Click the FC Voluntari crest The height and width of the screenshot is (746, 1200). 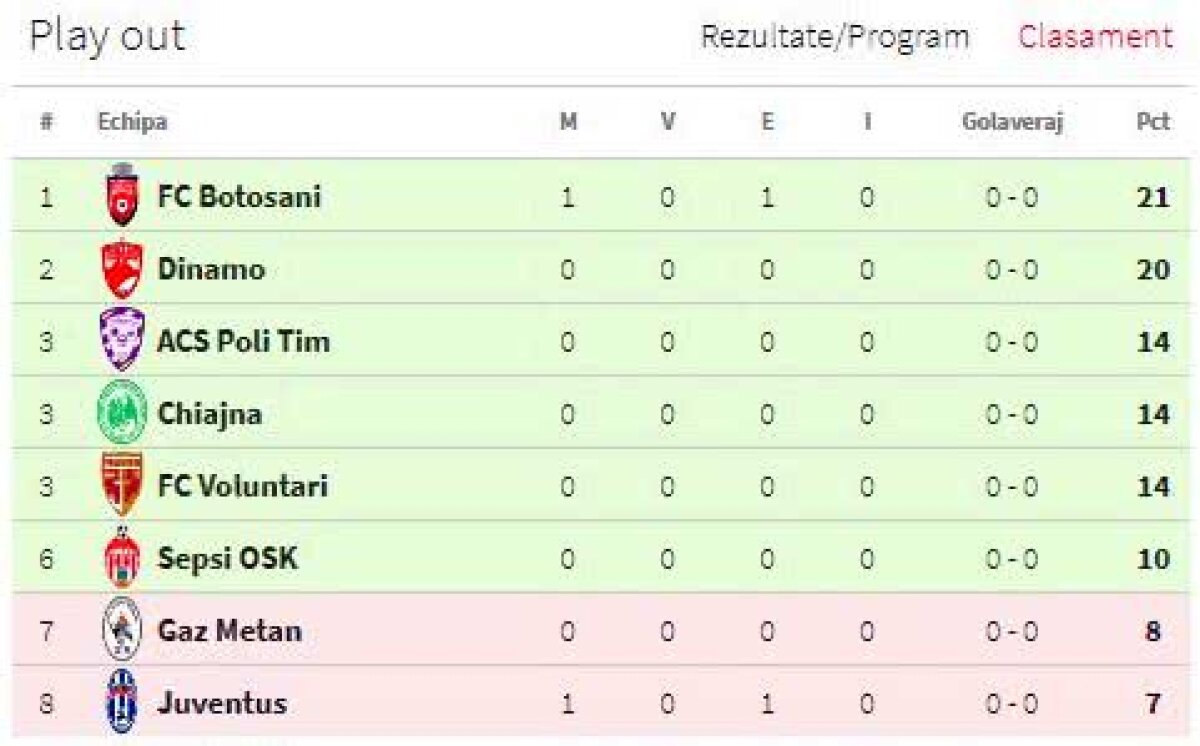[x=122, y=486]
